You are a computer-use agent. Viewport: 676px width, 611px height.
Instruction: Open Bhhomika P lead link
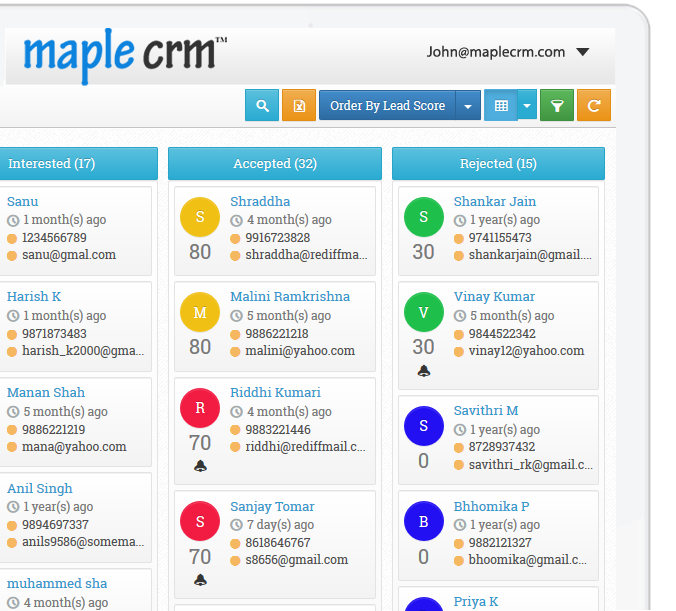[x=491, y=506]
